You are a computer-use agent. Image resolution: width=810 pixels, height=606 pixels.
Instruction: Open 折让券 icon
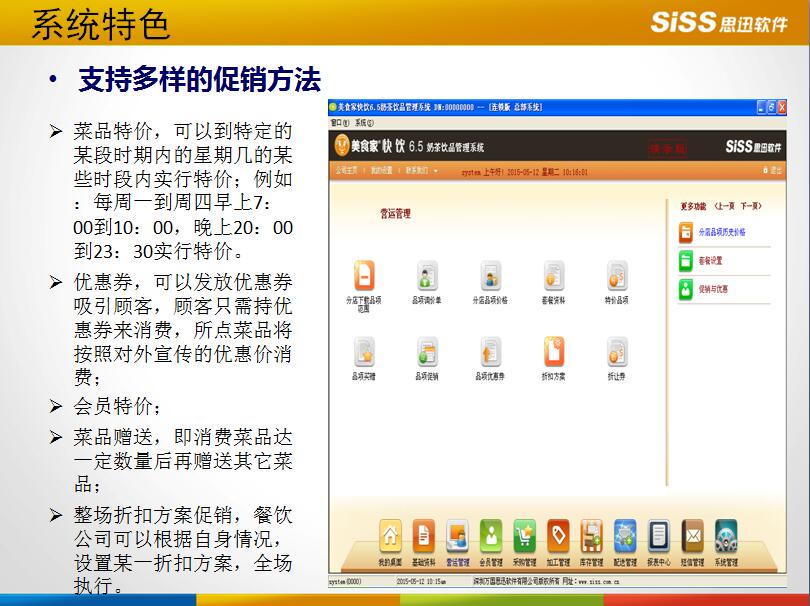pyautogui.click(x=617, y=352)
